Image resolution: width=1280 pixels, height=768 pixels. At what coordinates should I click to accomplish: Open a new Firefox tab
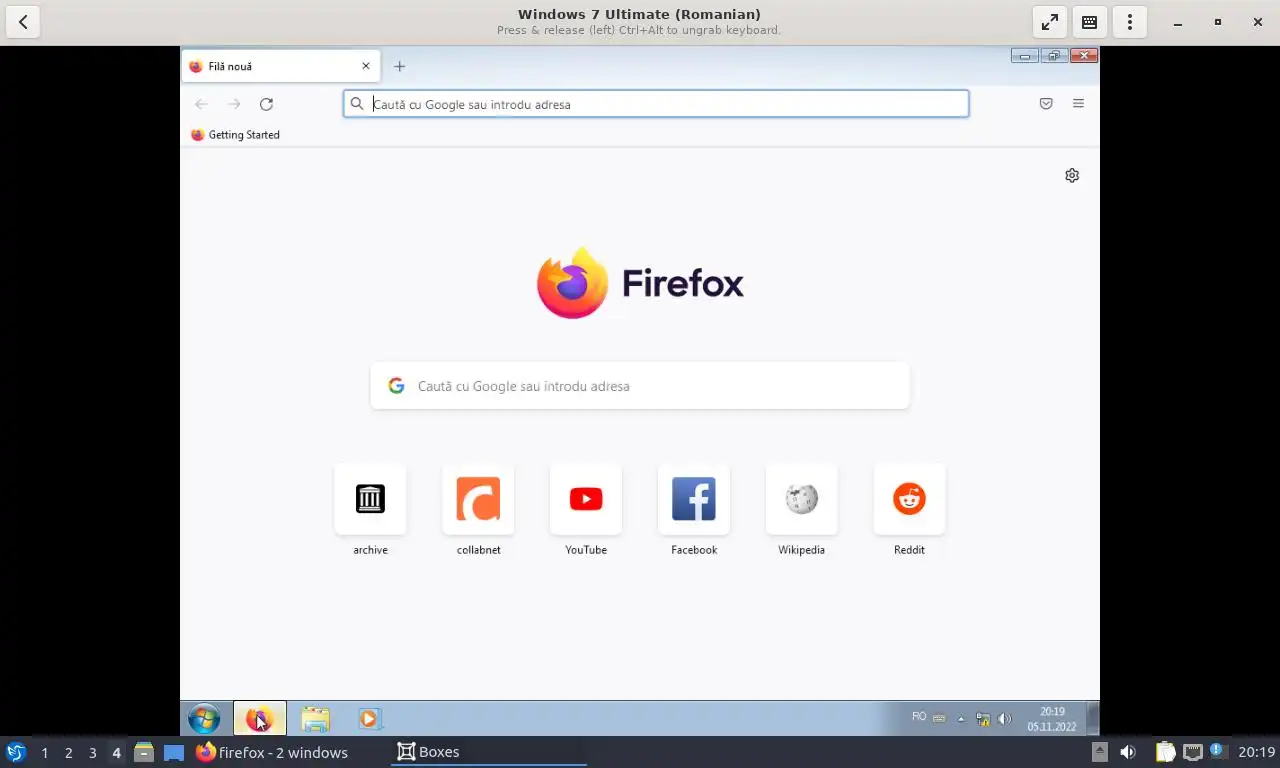(400, 66)
